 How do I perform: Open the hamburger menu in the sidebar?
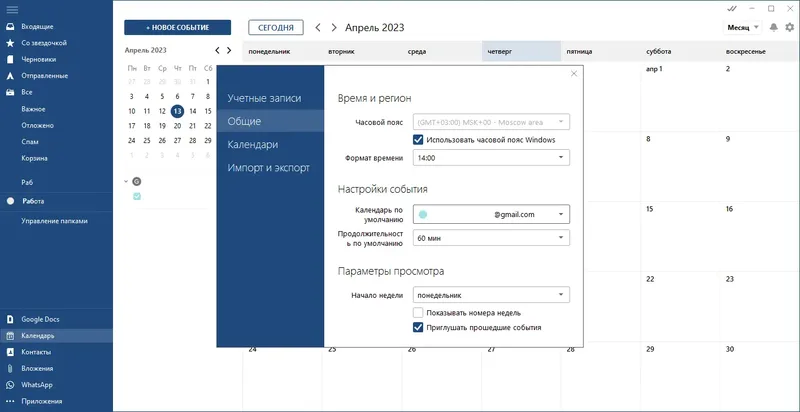click(x=12, y=10)
